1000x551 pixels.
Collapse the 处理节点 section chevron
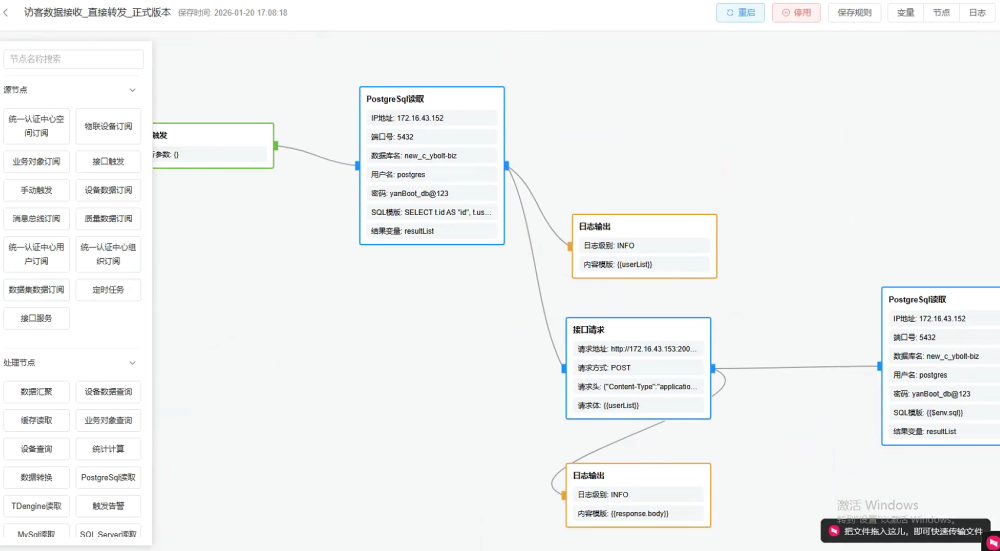132,363
